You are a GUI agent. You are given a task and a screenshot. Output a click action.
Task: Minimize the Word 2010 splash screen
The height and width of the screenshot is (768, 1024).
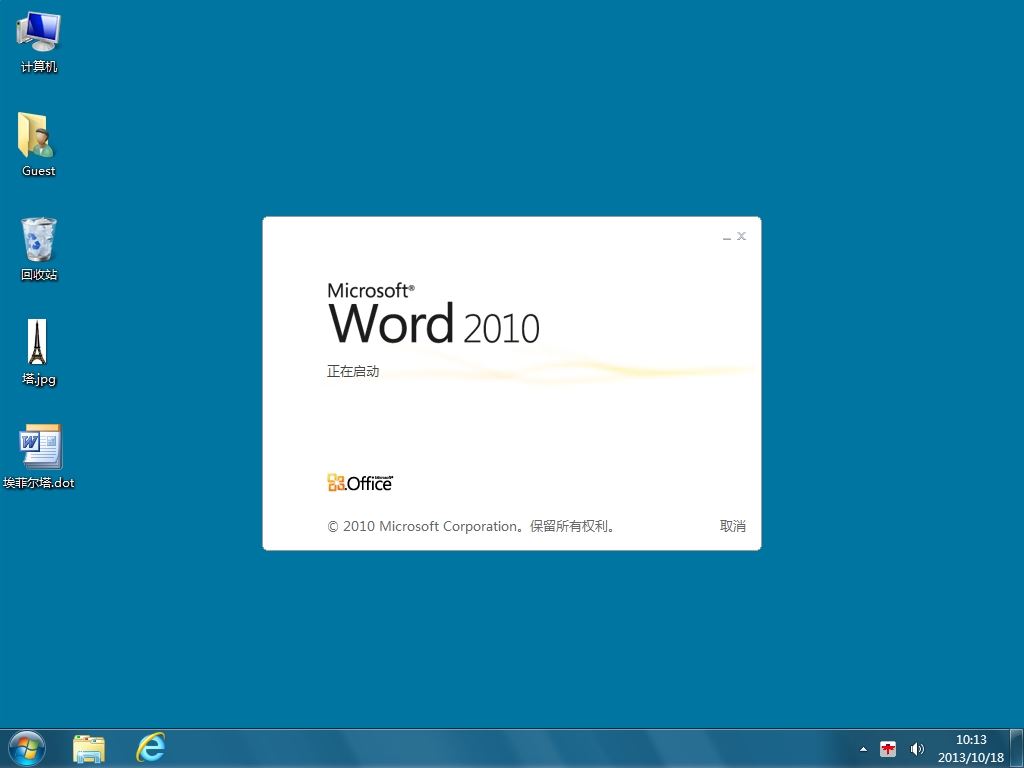pos(727,236)
